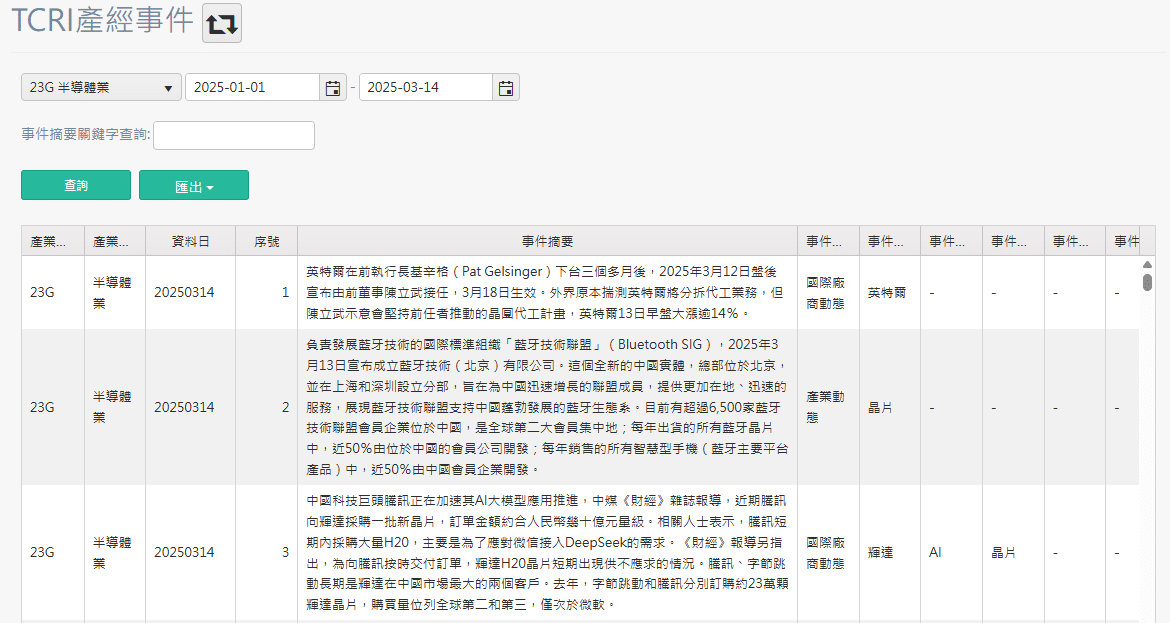Select the Intel event summary in row 1
1170x623 pixels.
point(547,292)
